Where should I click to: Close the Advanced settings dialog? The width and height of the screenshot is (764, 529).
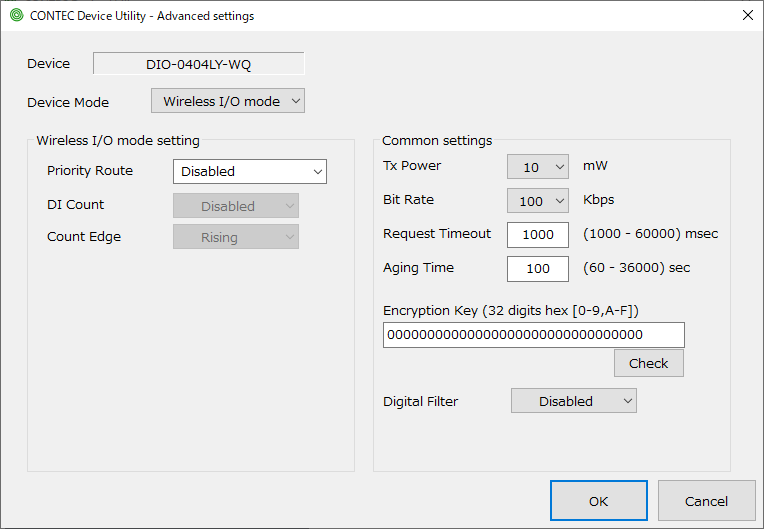(748, 16)
